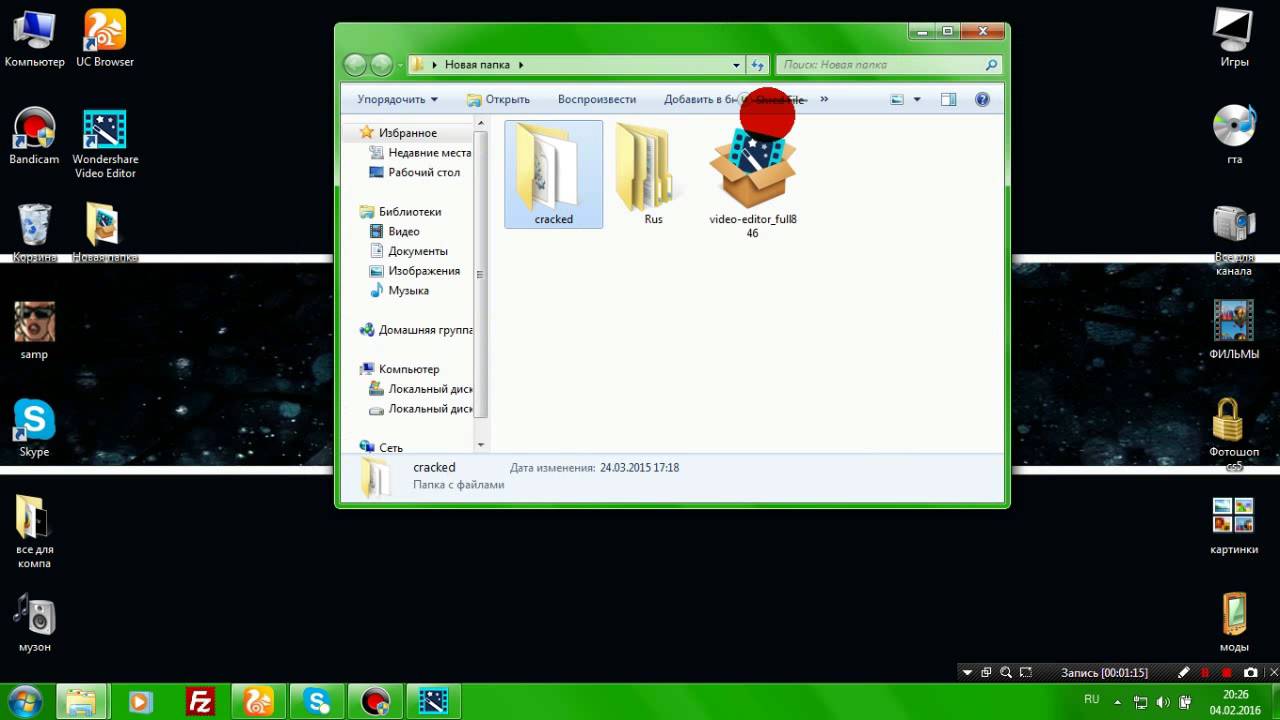Viewport: 1280px width, 720px height.
Task: Click the change view icon in Explorer toolbar
Action: coord(897,99)
